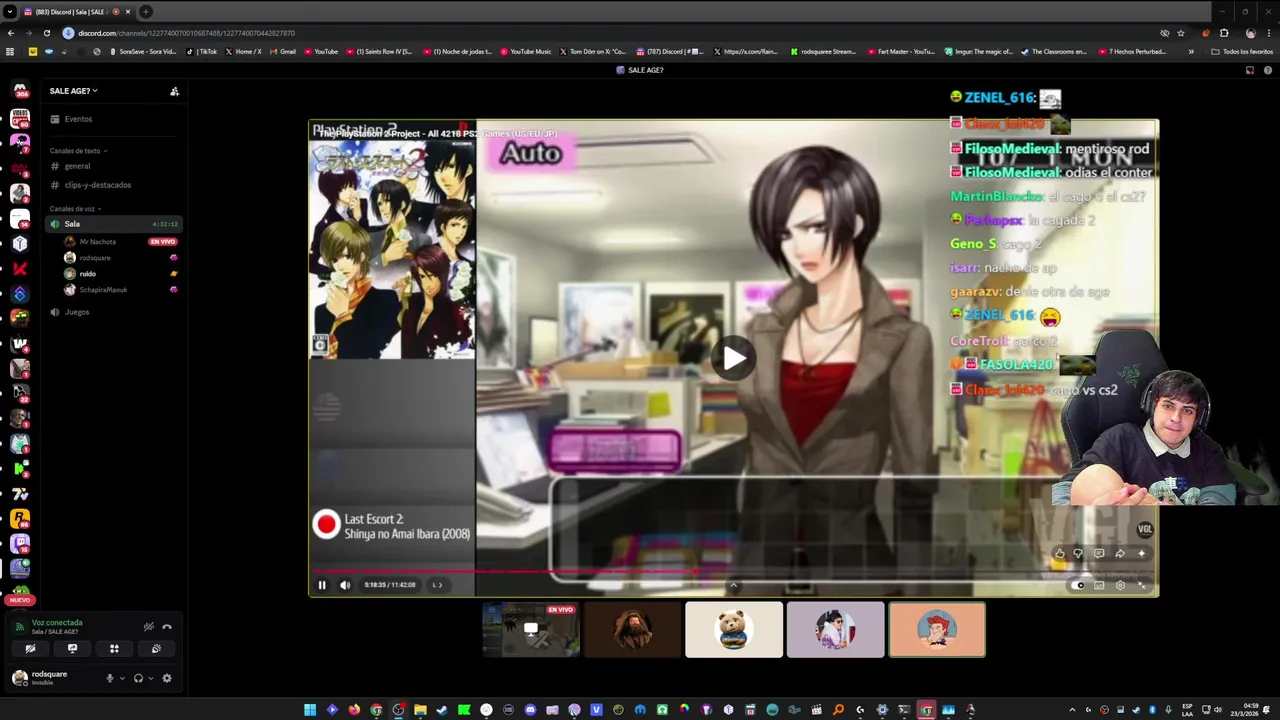
Task: Open the Twitch server icon in server list
Action: point(20,544)
